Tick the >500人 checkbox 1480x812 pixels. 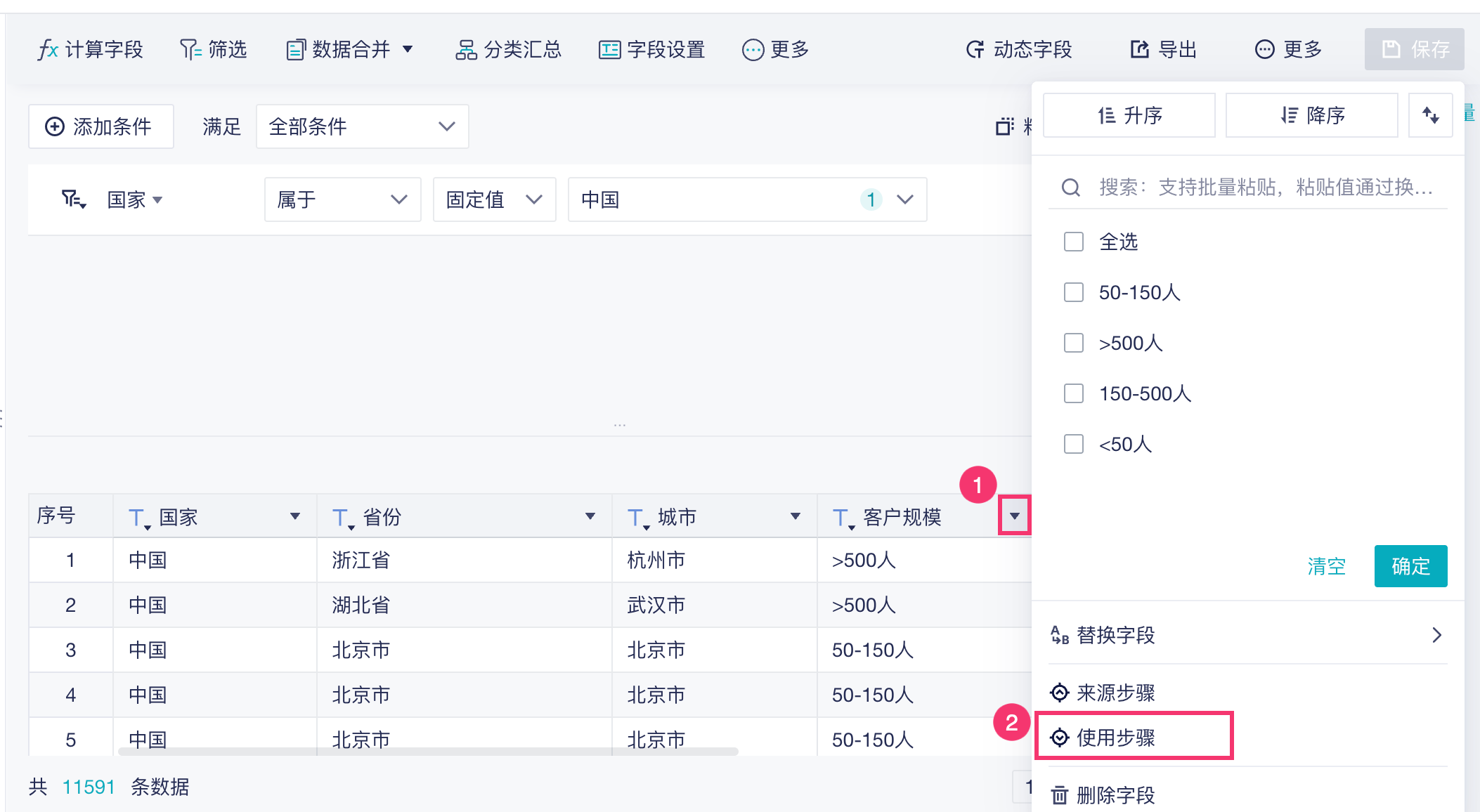(1074, 343)
